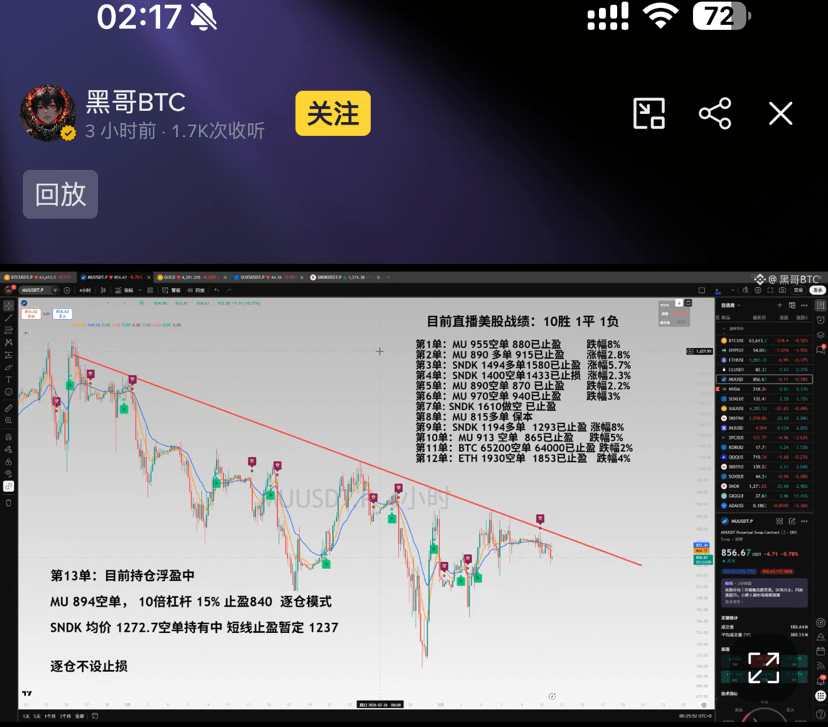The image size is (828, 727).
Task: Close the replay with the X icon
Action: [x=780, y=113]
